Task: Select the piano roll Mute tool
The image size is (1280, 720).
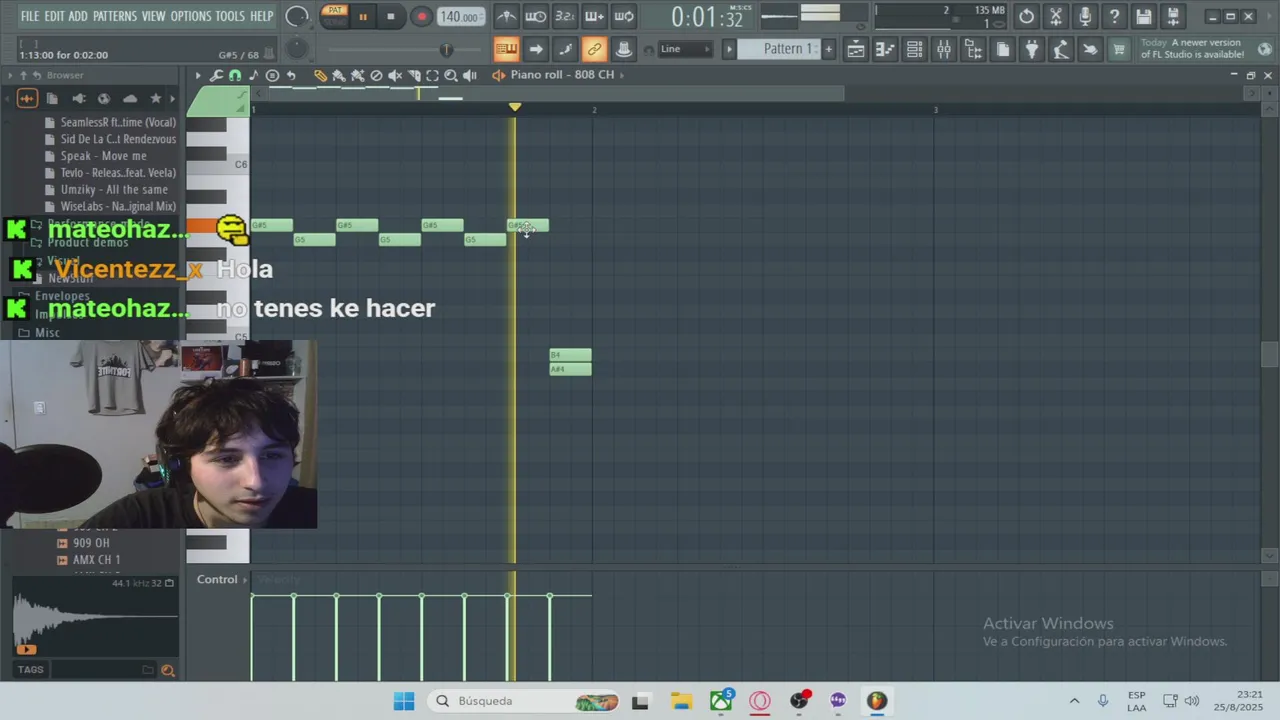Action: click(395, 75)
